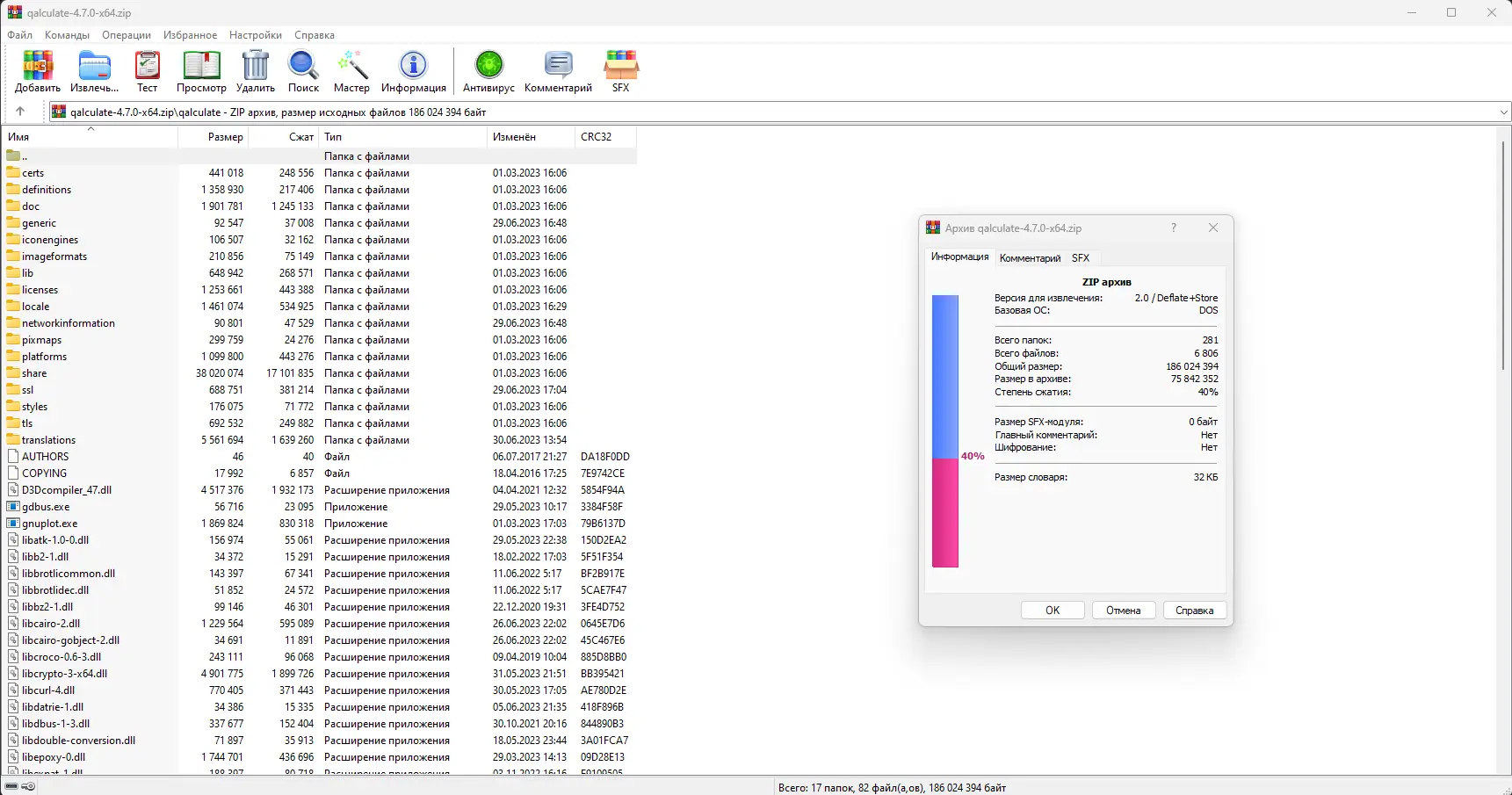Click the Удалить trash can icon

256,66
